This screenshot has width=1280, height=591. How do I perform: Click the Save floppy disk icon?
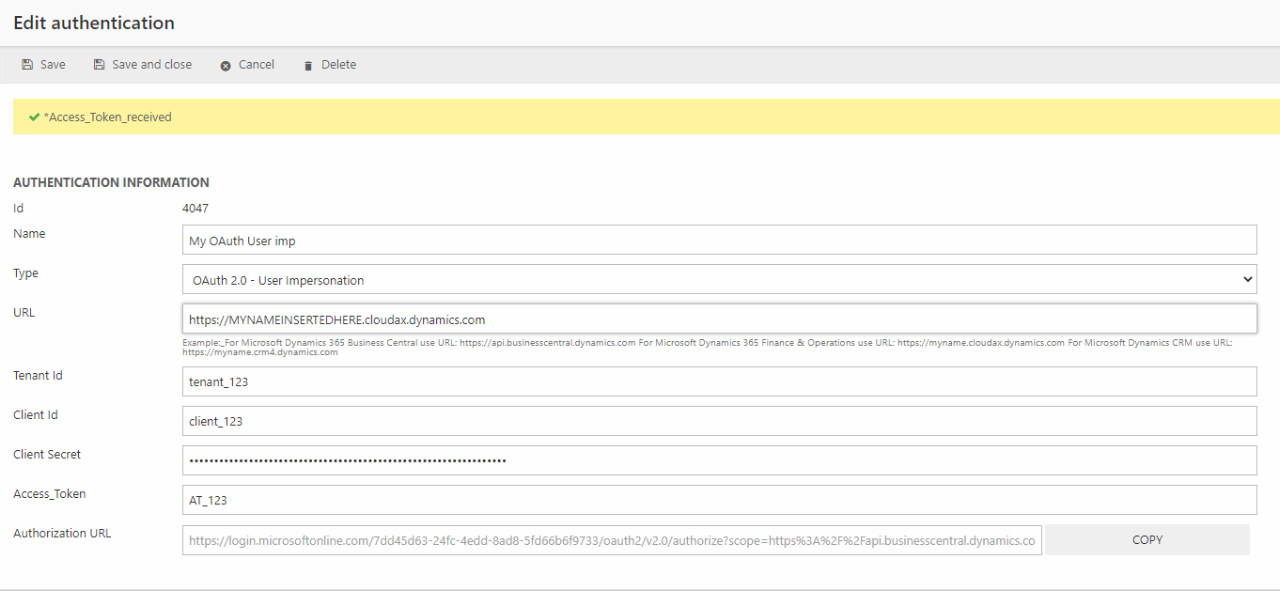[x=27, y=65]
